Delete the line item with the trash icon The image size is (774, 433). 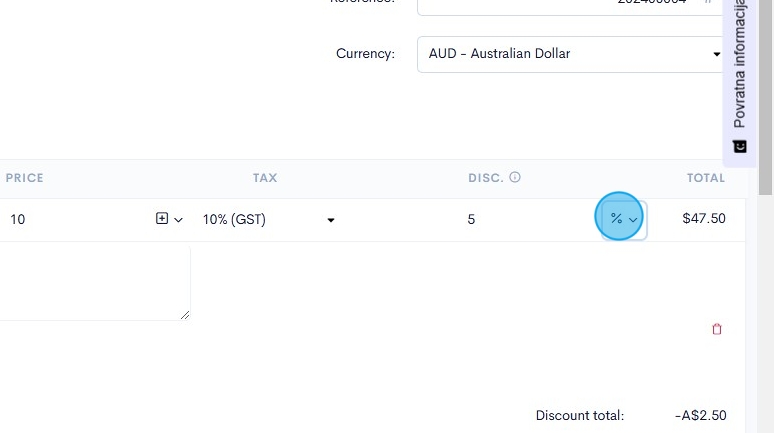point(716,329)
